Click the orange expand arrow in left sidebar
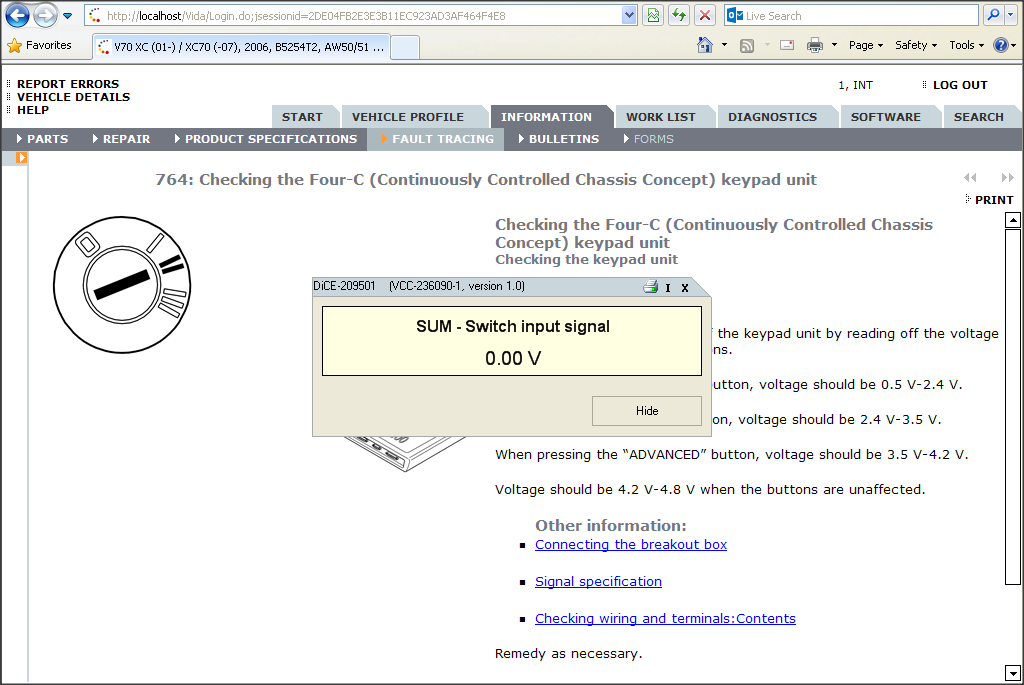This screenshot has height=685, width=1024. click(21, 158)
